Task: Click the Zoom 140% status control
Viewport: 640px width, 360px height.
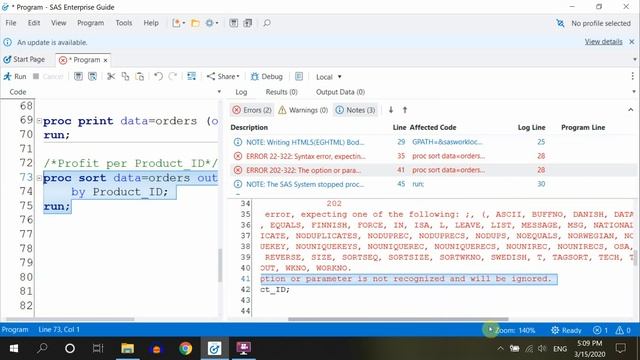Action: (515, 330)
